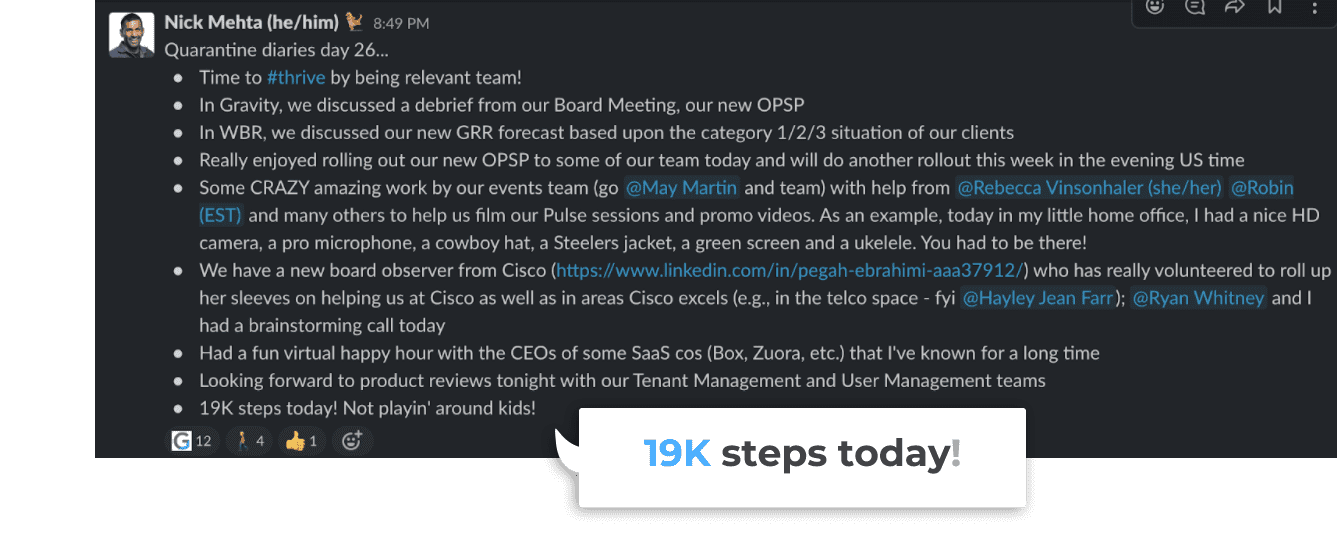This screenshot has width=1337, height=537.
Task: Bookmark this message for later
Action: click(x=1275, y=7)
